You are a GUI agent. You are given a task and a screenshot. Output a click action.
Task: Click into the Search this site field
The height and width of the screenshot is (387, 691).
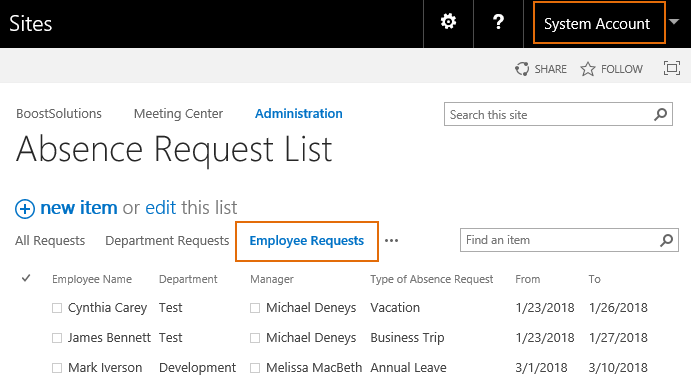[x=549, y=115]
